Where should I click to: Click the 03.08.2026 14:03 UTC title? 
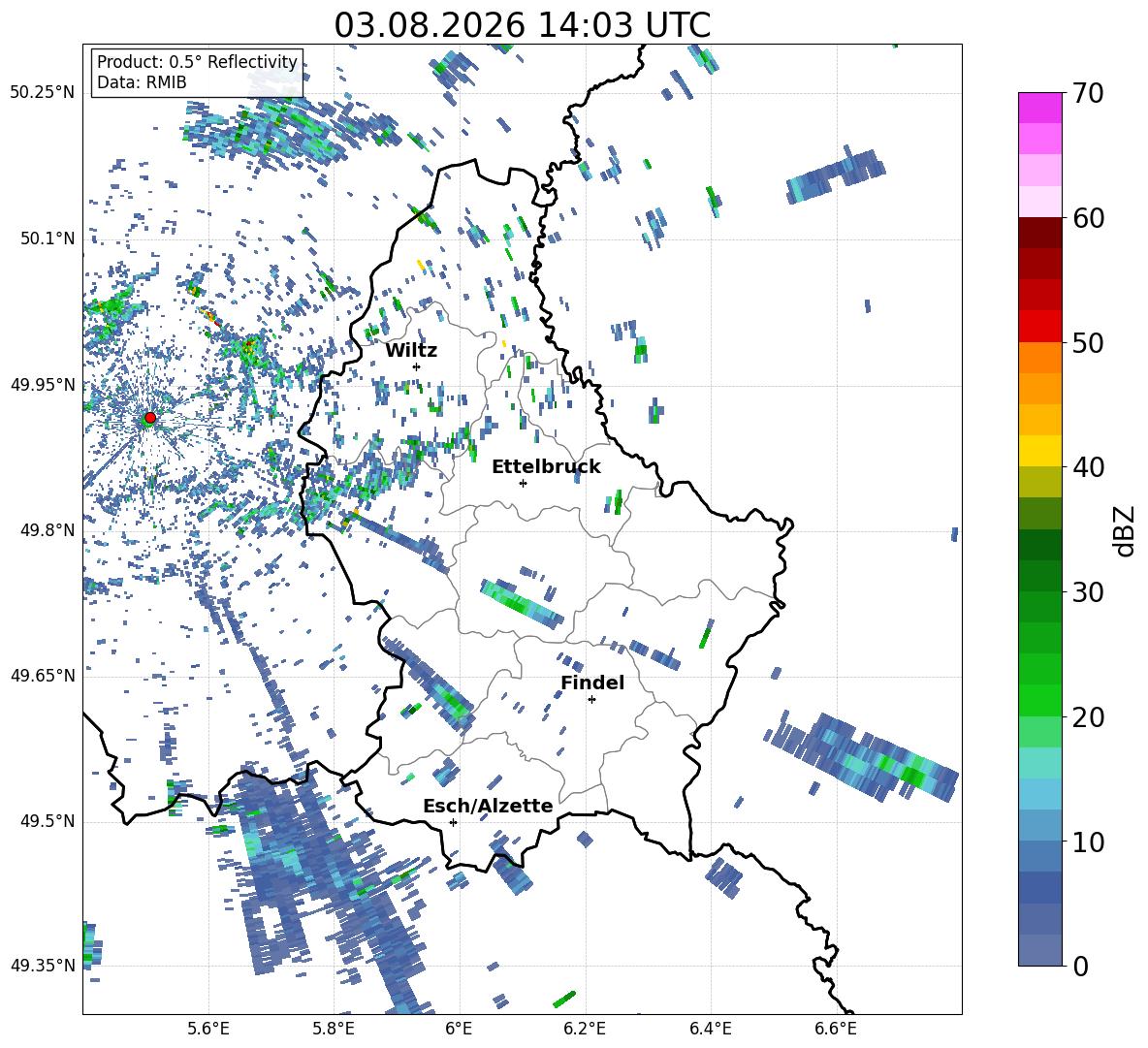(x=522, y=25)
